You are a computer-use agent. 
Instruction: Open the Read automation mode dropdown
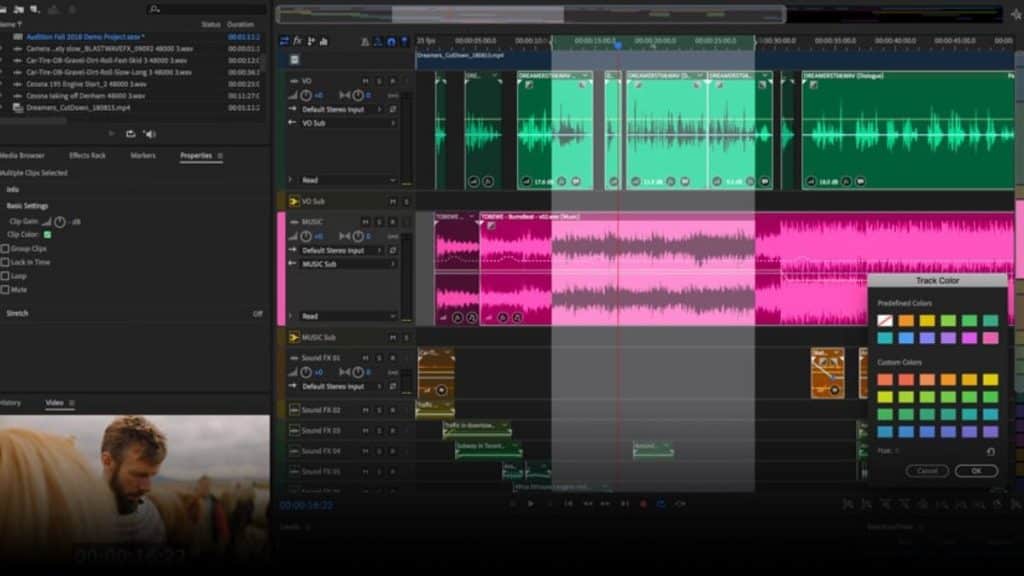(340, 178)
